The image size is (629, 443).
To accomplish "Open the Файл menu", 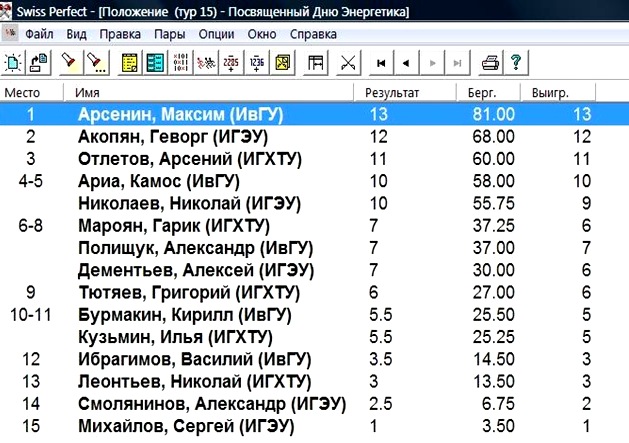I will tap(39, 34).
